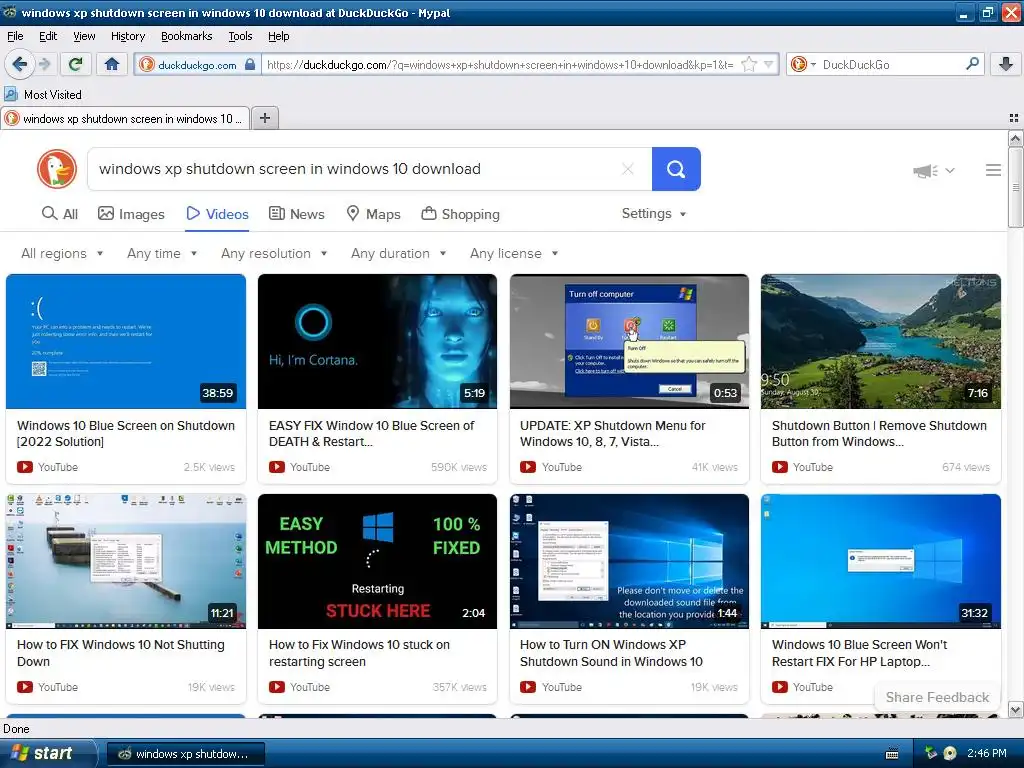Open the Downloads arrow button
The width and height of the screenshot is (1024, 768).
click(x=1006, y=64)
